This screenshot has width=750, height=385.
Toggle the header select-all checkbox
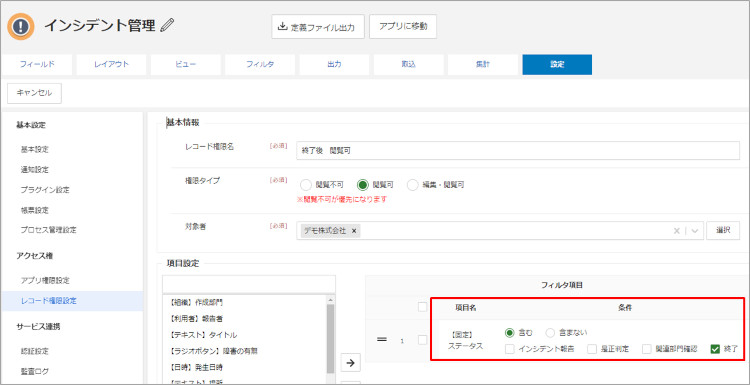(x=422, y=308)
